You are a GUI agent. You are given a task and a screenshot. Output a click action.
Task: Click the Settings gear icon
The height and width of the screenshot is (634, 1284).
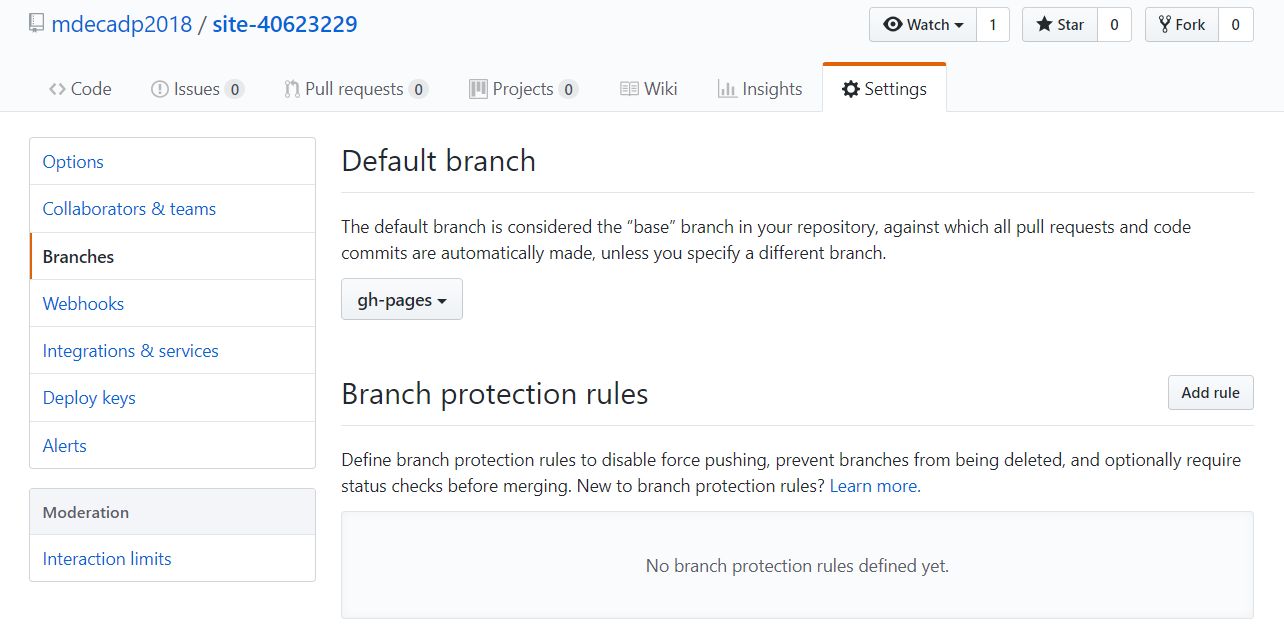point(851,89)
